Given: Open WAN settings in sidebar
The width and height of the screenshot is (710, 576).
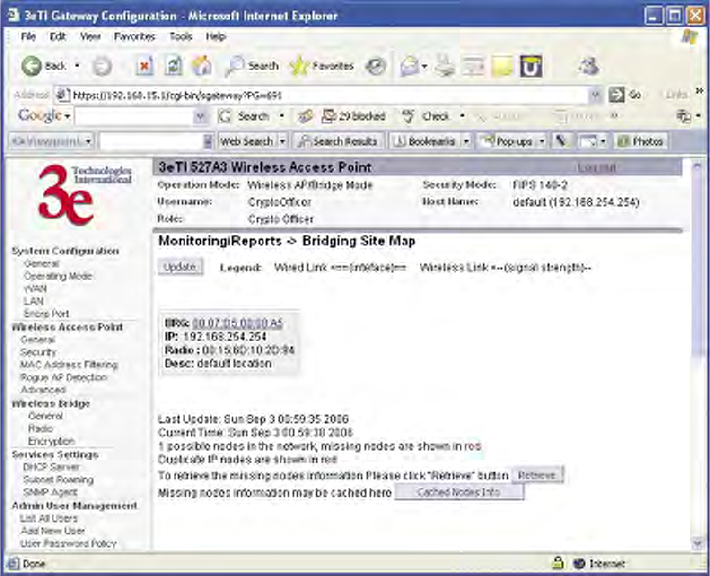Looking at the screenshot, I should [x=35, y=289].
